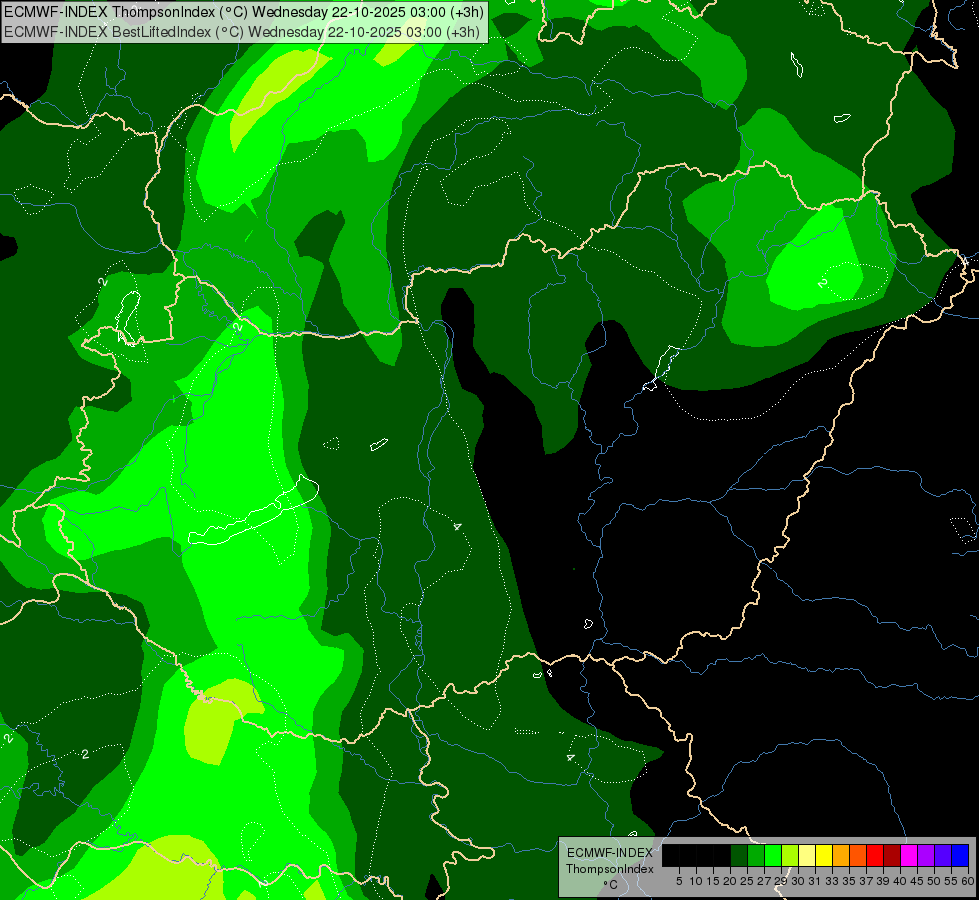Click legend tick label 37
Viewport: 979px width, 900px height.
tap(865, 881)
